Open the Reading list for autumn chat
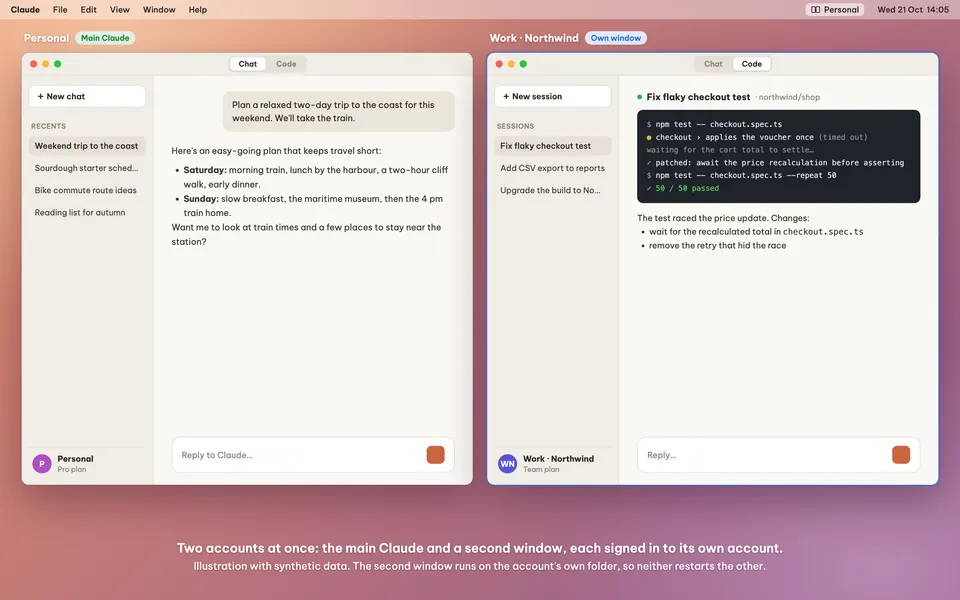 pyautogui.click(x=87, y=212)
